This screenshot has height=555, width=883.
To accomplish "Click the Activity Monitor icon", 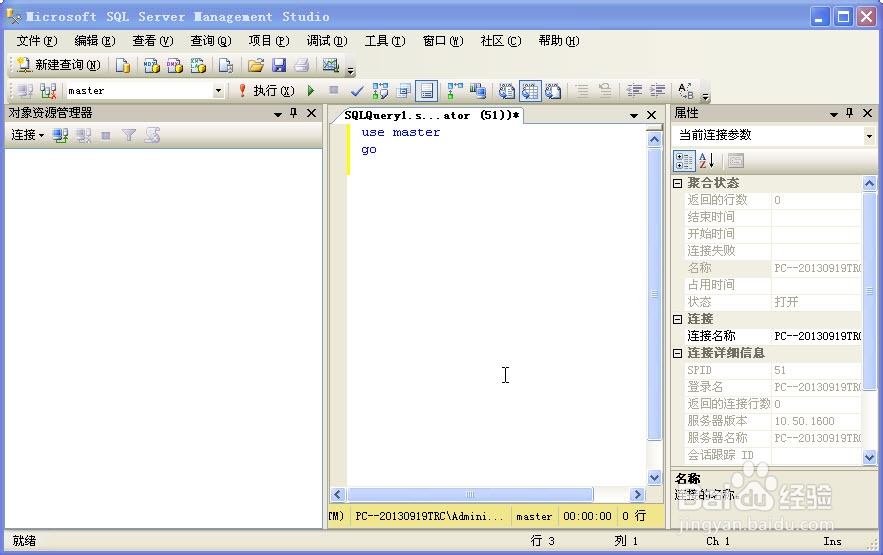I will [x=331, y=65].
